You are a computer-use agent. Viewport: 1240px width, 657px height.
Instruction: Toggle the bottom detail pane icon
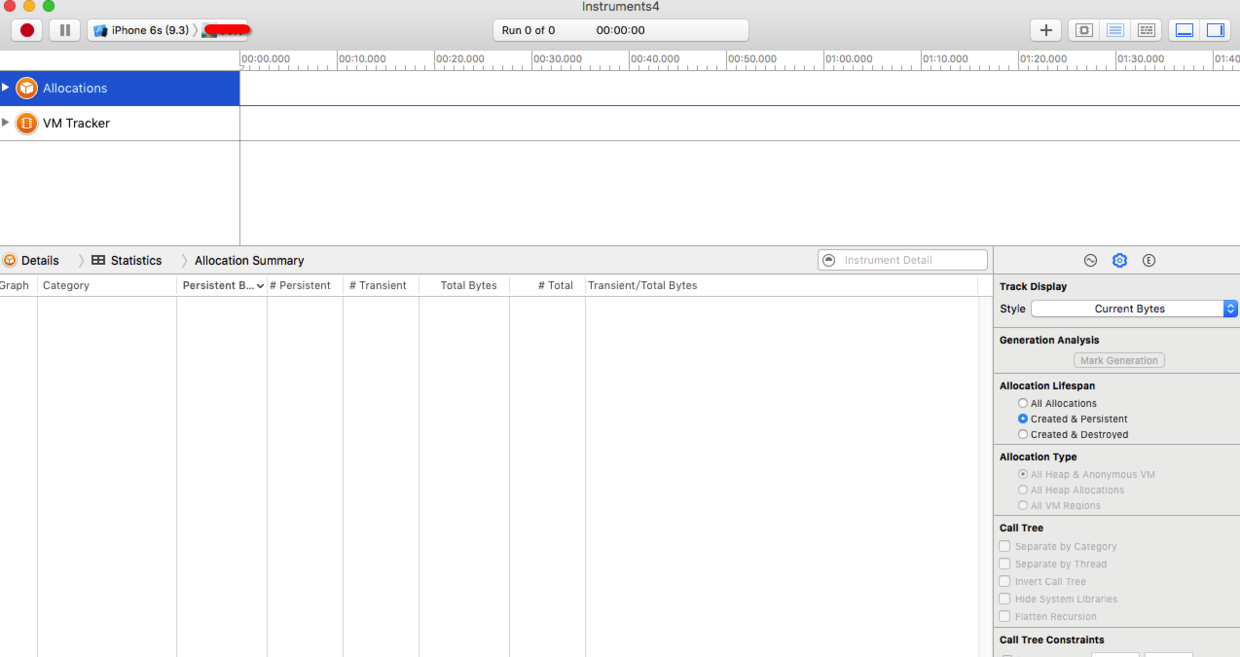(x=1184, y=30)
